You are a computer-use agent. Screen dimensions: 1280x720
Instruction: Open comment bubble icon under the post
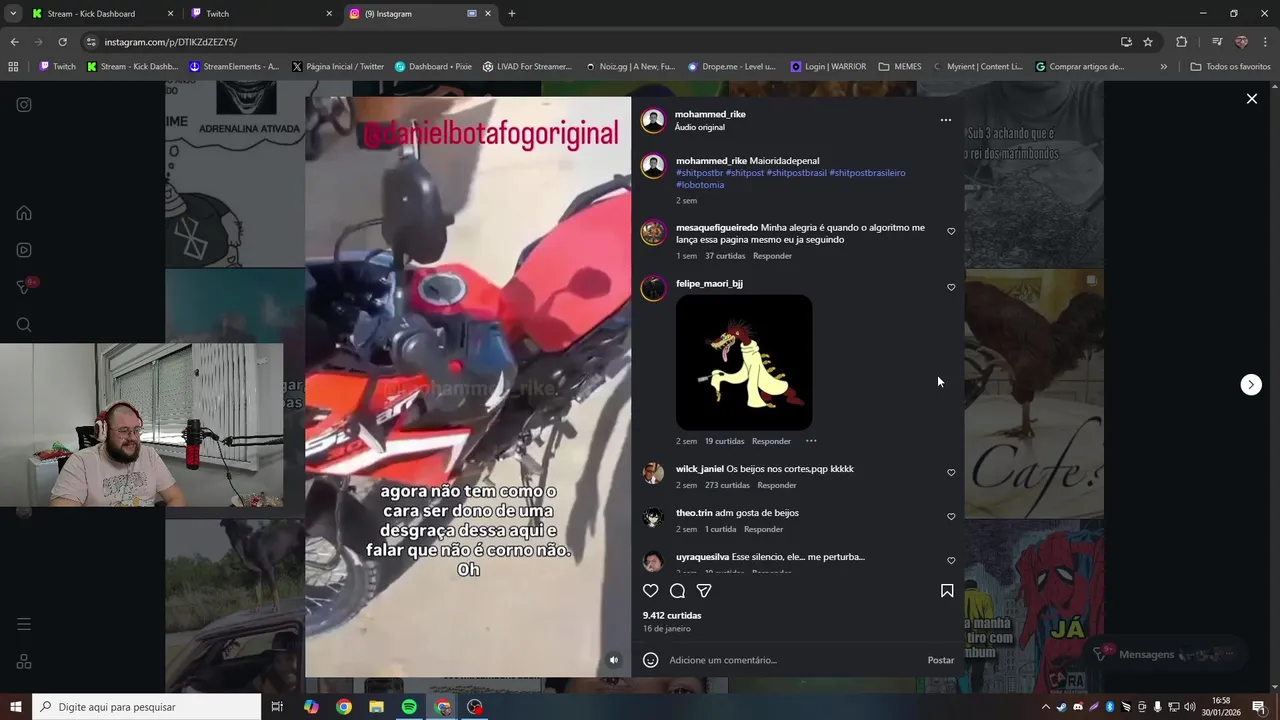(x=677, y=591)
